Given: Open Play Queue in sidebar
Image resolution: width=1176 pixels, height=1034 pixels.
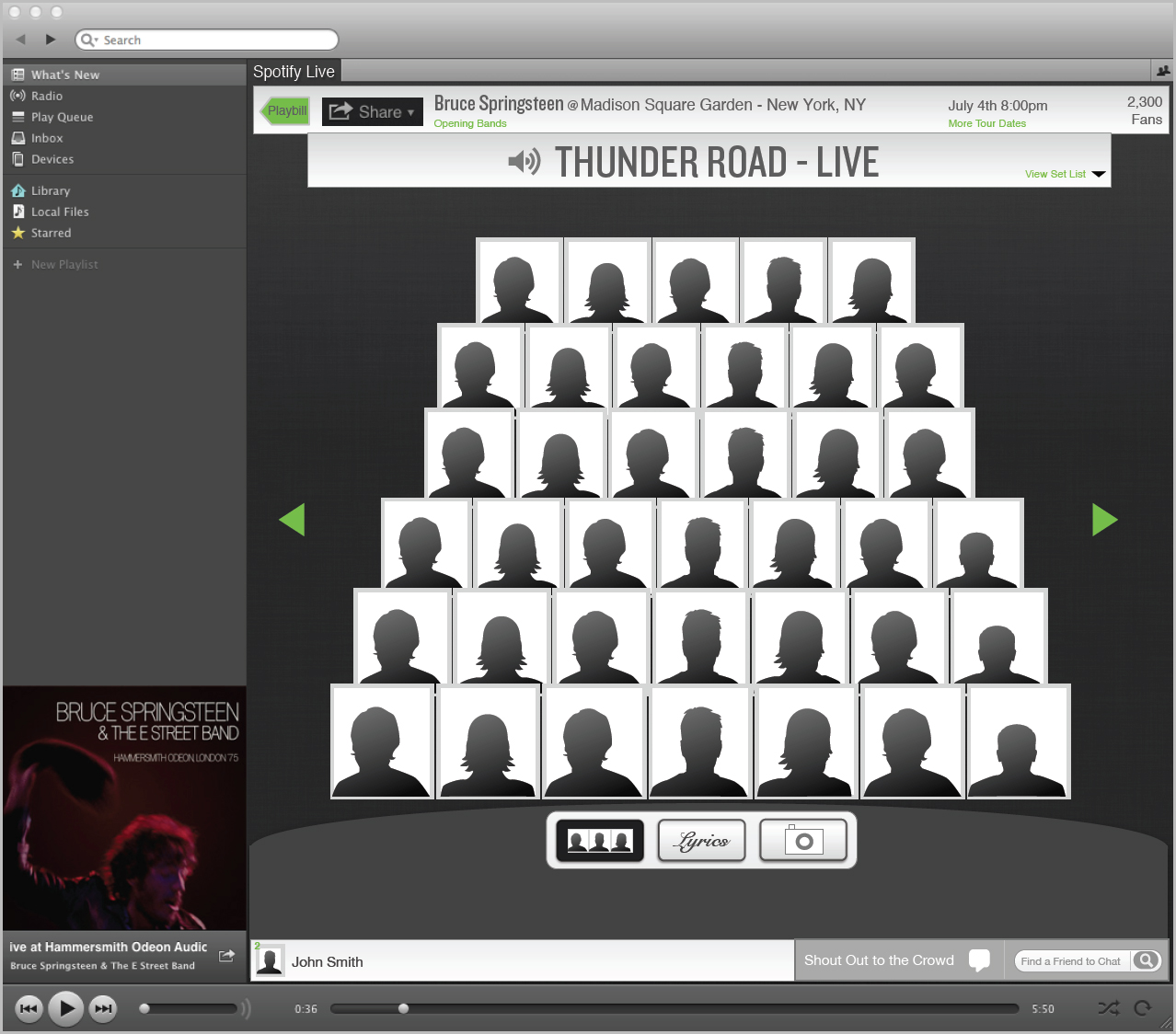Looking at the screenshot, I should [x=124, y=117].
